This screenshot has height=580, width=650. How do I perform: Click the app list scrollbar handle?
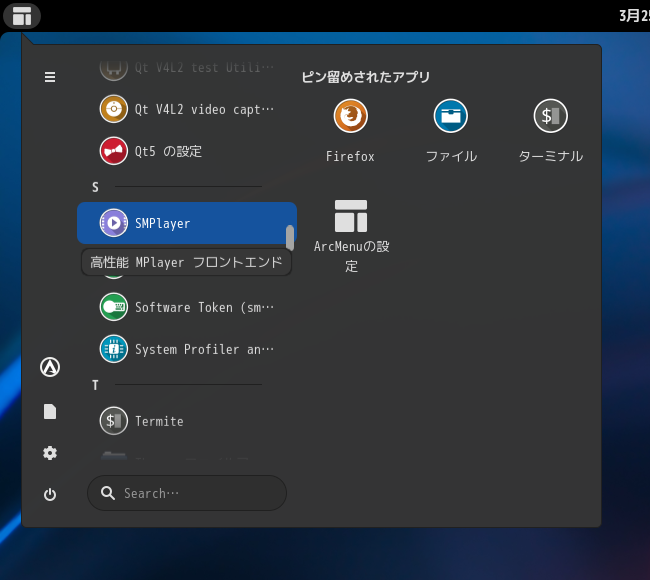[x=290, y=238]
